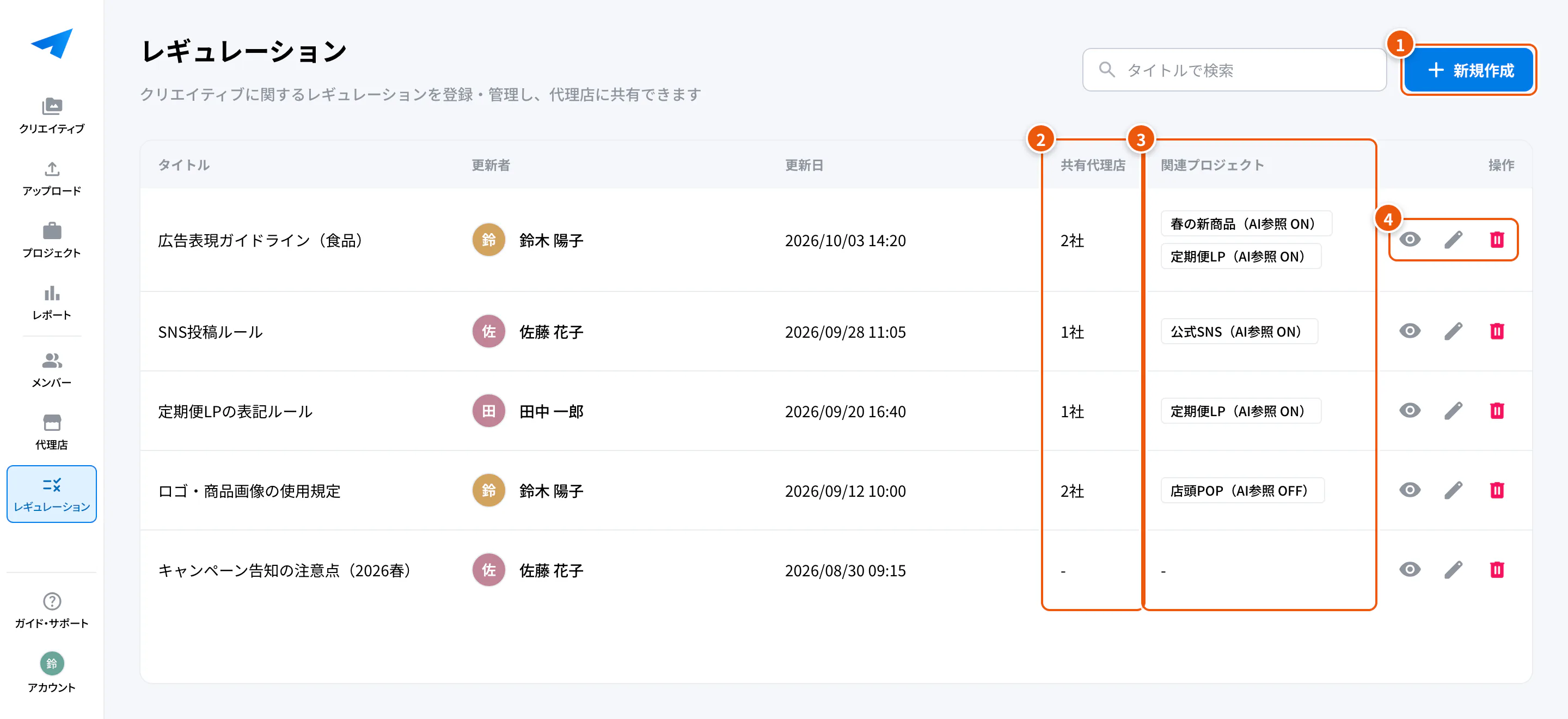Go to the アップロード sidebar page

click(52, 178)
